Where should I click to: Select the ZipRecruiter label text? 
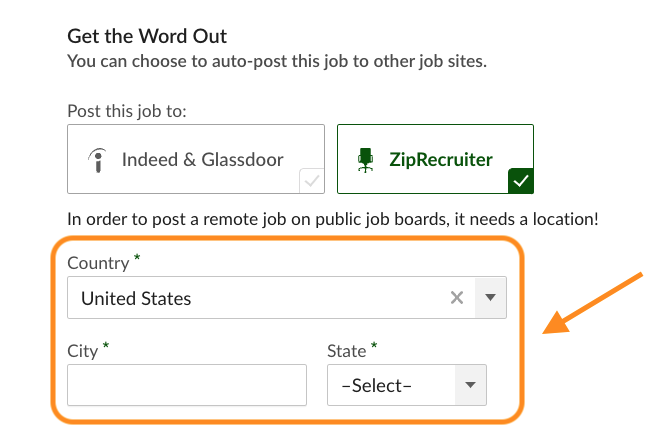(x=441, y=160)
